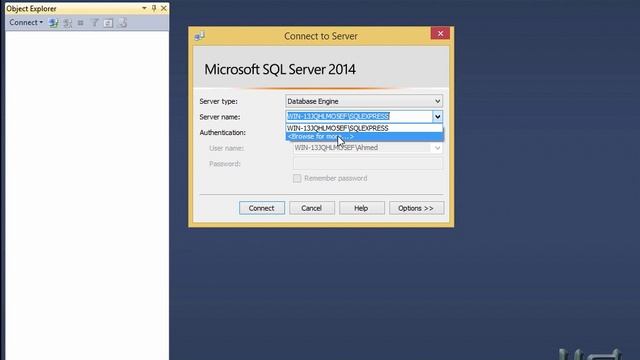
Task: Open Object Explorer window position menu arrow
Action: 144,8
